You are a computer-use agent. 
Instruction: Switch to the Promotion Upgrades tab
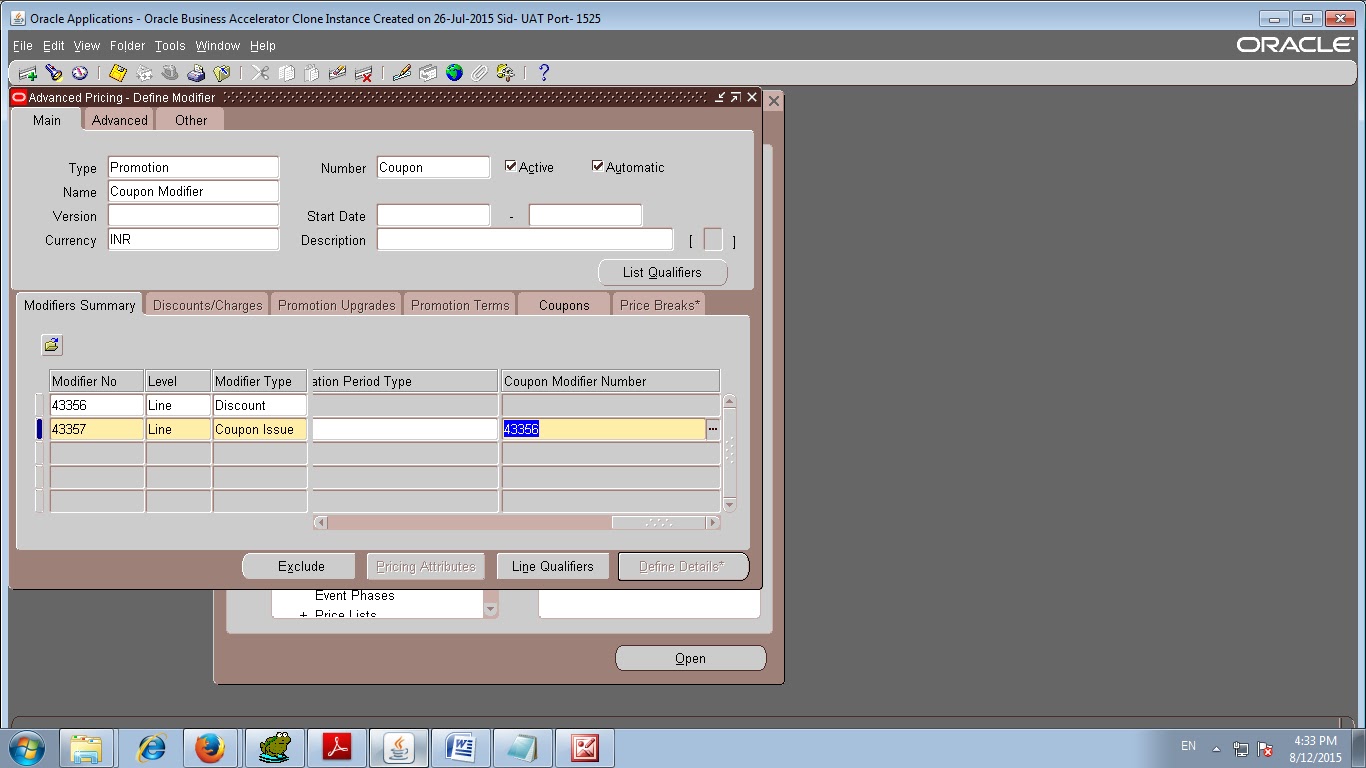click(337, 305)
